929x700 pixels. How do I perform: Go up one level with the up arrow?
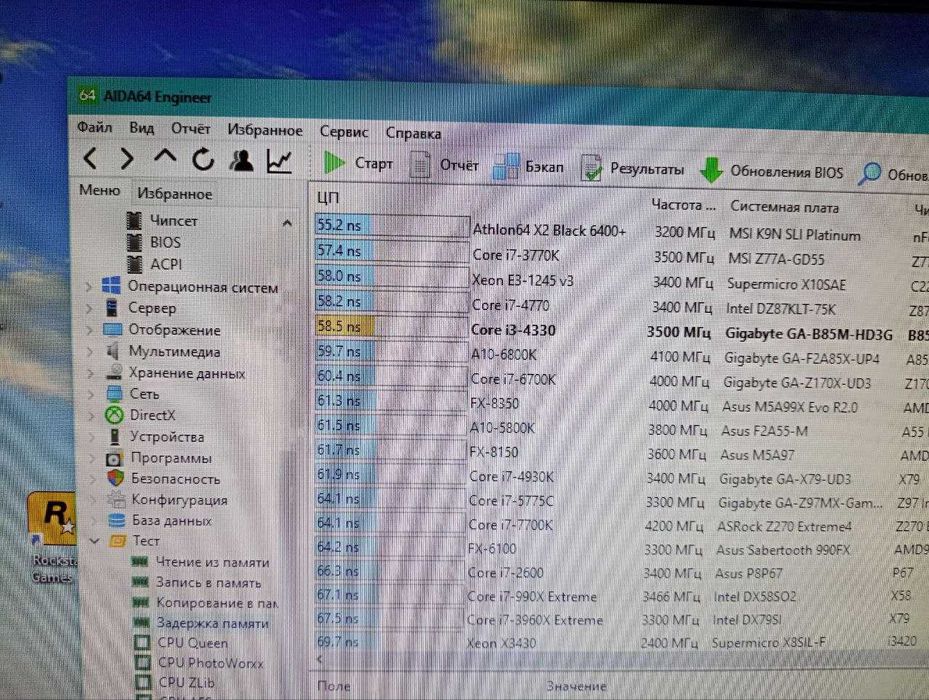click(x=165, y=156)
